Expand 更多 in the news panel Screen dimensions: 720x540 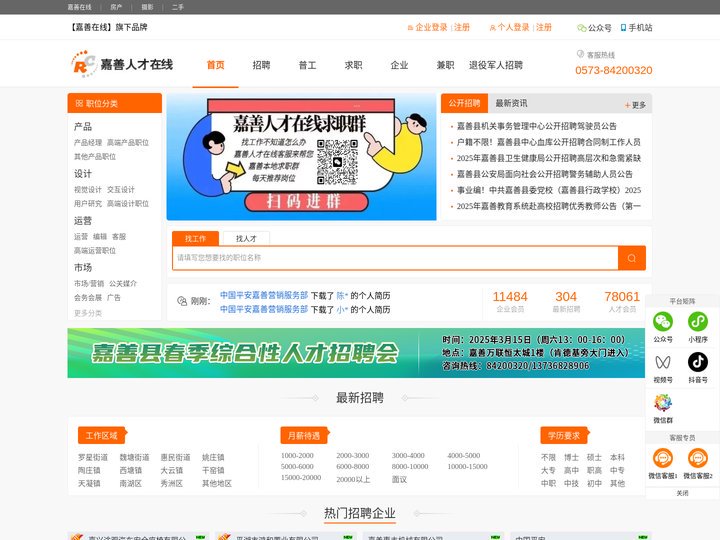coord(635,105)
